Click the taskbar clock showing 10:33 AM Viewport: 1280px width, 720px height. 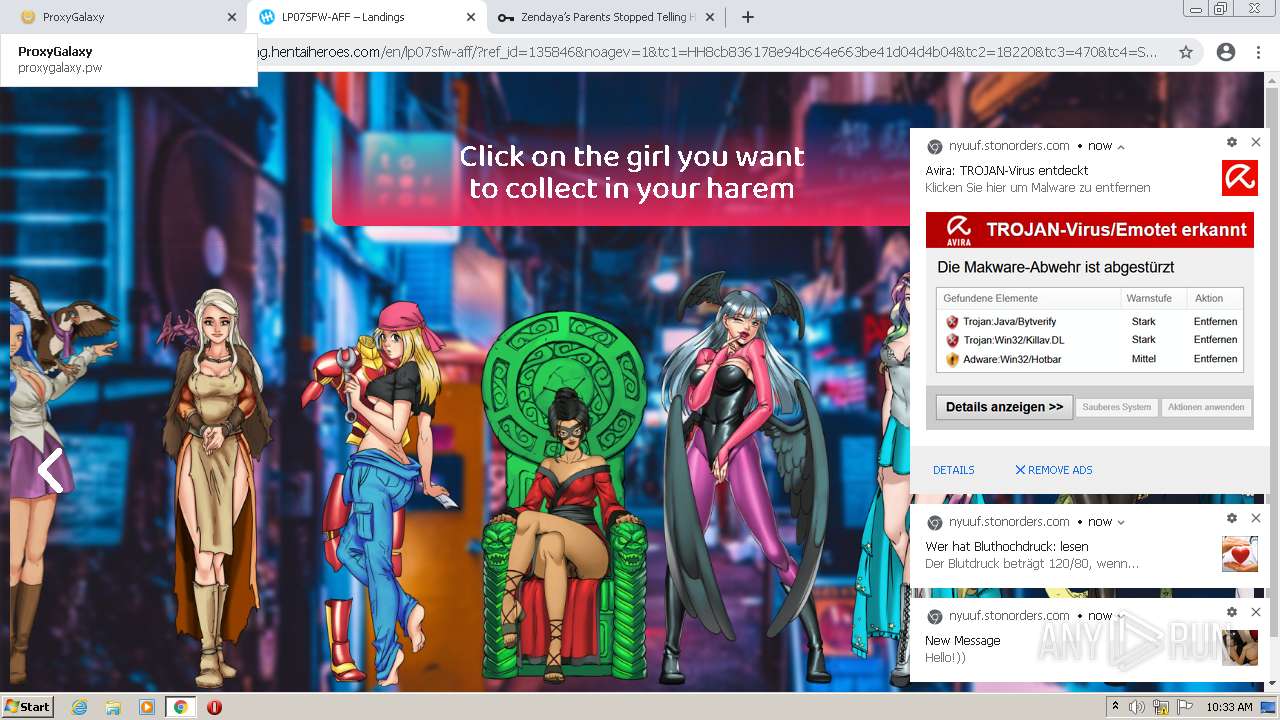pos(1229,707)
